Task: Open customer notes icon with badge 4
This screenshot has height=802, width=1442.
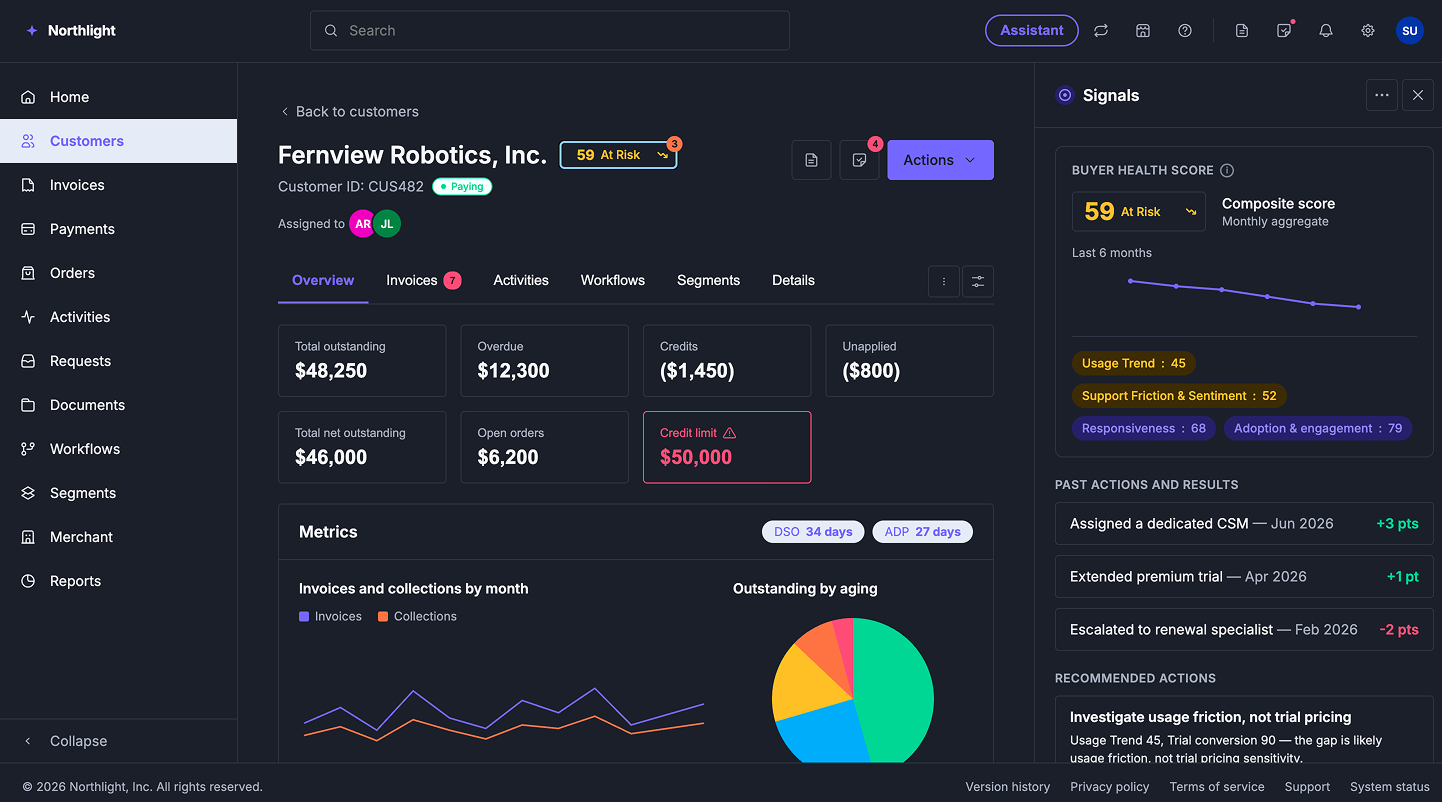Action: (859, 160)
